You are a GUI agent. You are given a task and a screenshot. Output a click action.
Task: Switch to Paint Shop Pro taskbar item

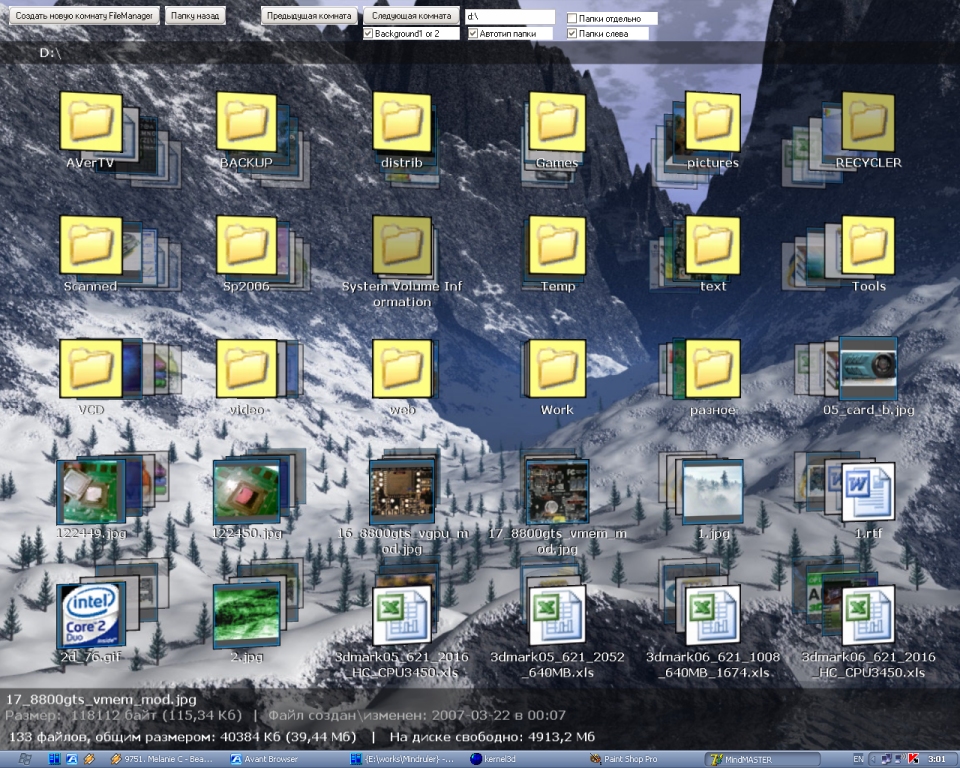[x=624, y=759]
